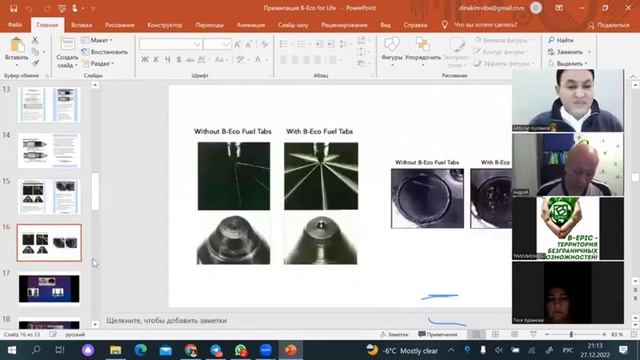Open the Эффекты фигуры dropdown
This screenshot has height=360, width=640.
(x=503, y=63)
